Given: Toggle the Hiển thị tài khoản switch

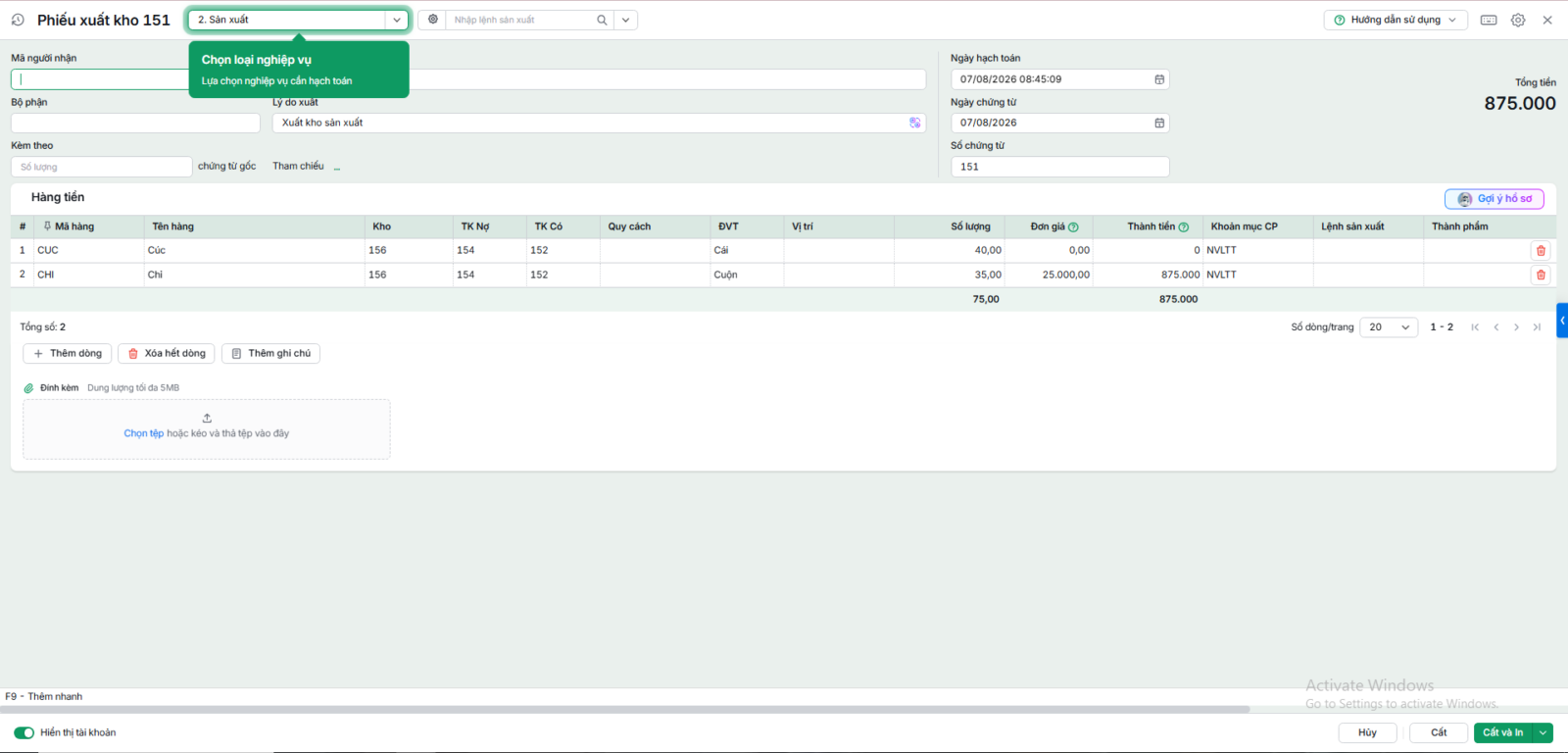Looking at the screenshot, I should tap(24, 732).
